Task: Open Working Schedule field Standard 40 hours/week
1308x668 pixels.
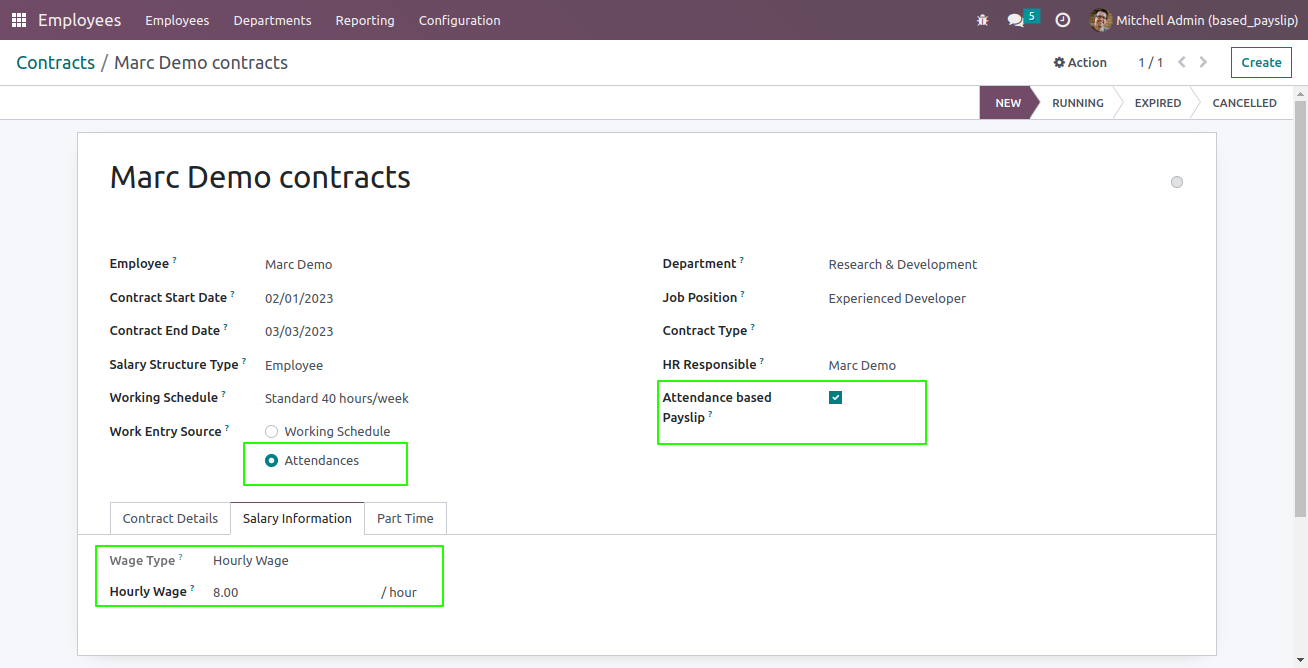Action: click(x=337, y=398)
